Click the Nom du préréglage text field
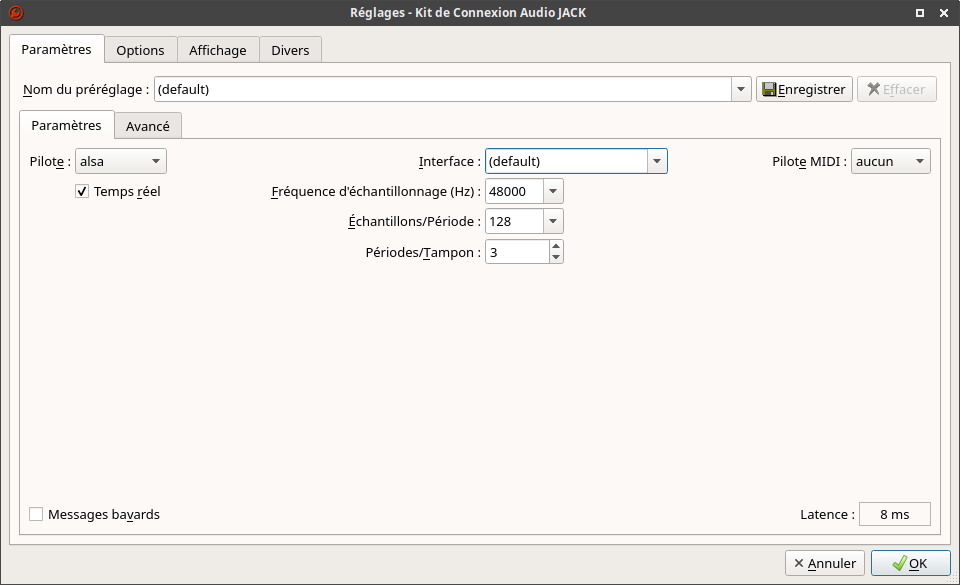This screenshot has width=960, height=585. coord(443,89)
